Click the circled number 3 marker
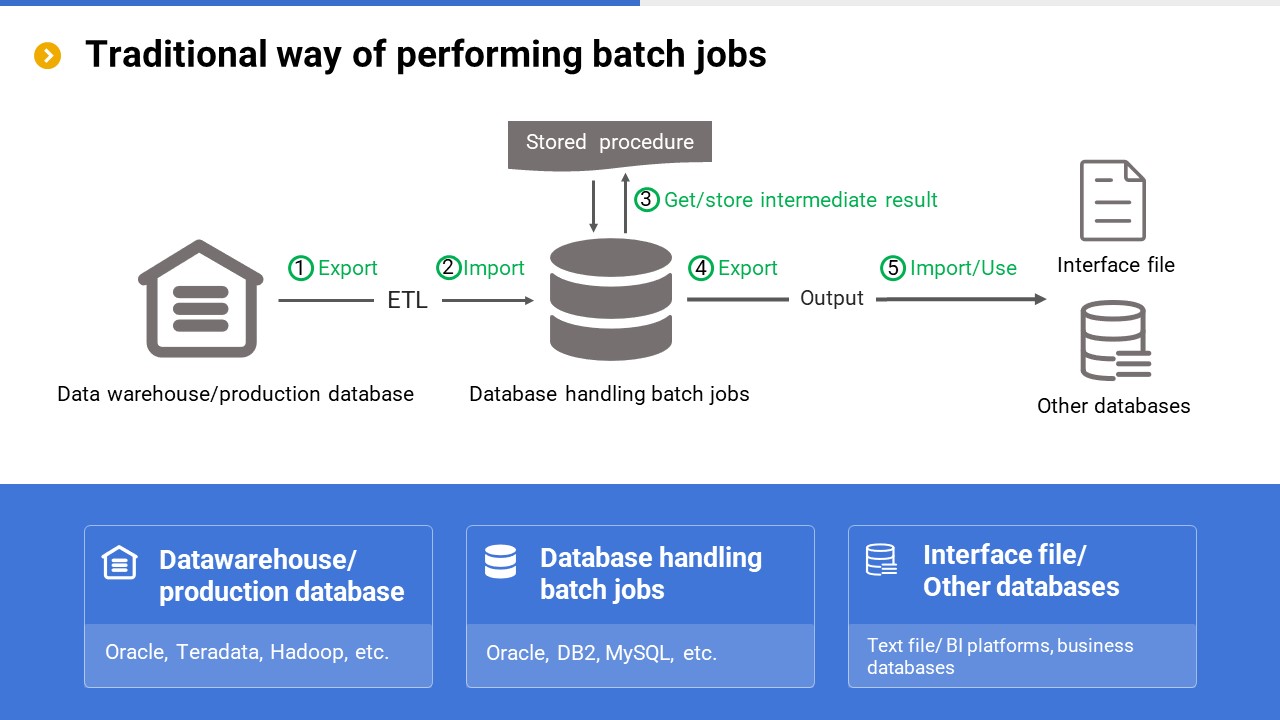The image size is (1280, 720). pyautogui.click(x=646, y=200)
